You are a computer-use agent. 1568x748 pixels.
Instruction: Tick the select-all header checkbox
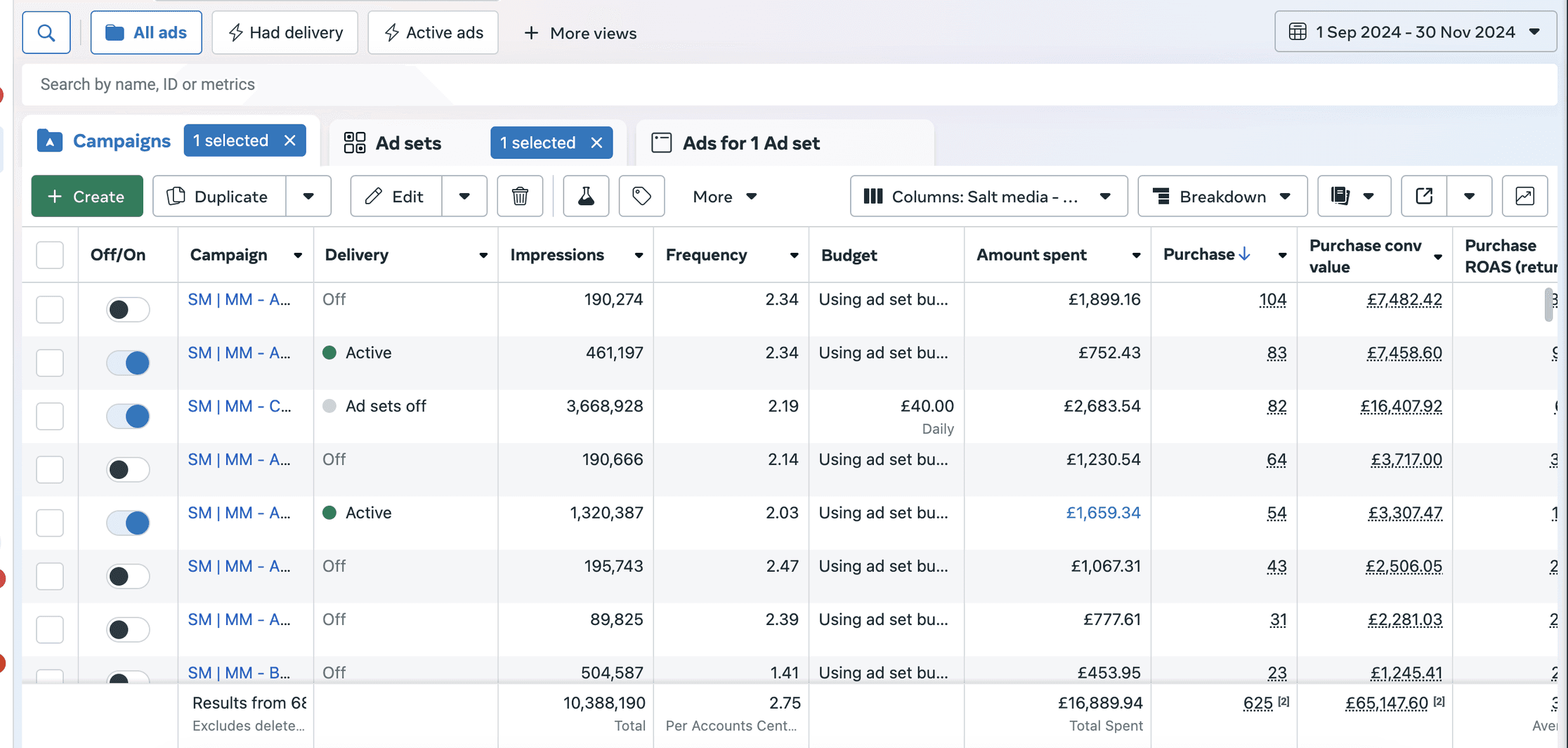pos(50,255)
